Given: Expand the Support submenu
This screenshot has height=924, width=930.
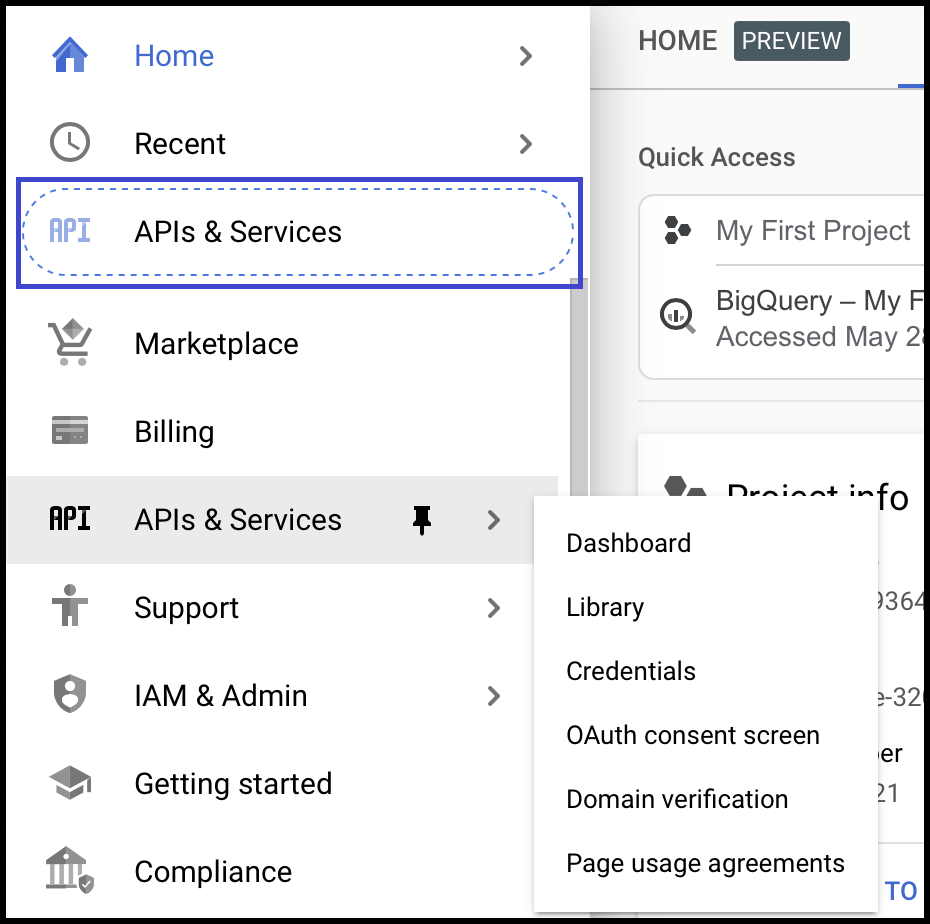Looking at the screenshot, I should pos(492,607).
